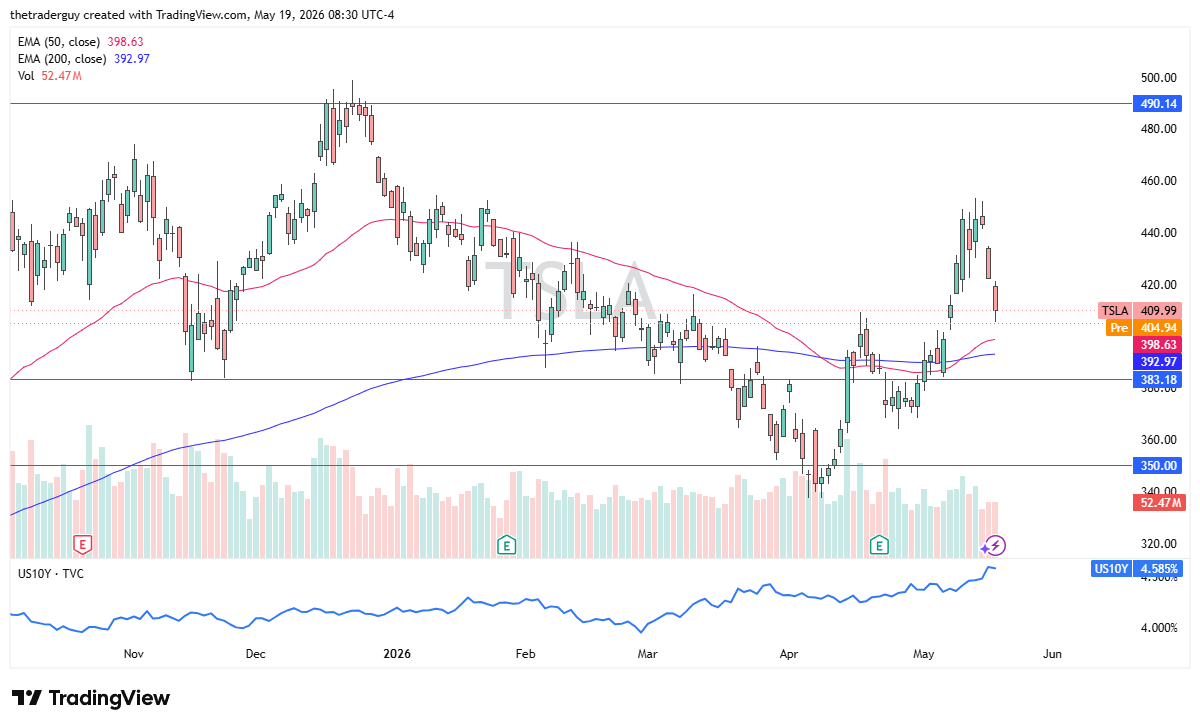
Task: Click the Pre 404.94 pre-market label
Action: (x=1144, y=327)
